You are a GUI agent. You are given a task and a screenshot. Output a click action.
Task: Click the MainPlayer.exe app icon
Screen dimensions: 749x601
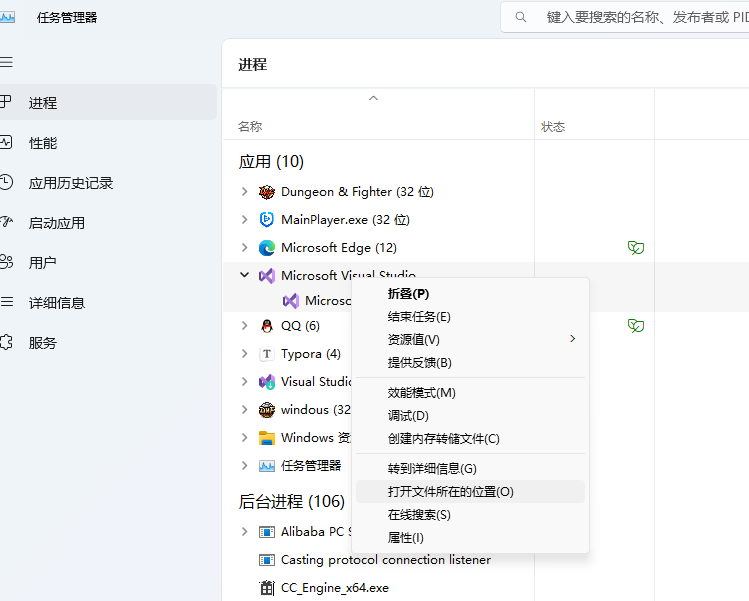[x=267, y=220]
